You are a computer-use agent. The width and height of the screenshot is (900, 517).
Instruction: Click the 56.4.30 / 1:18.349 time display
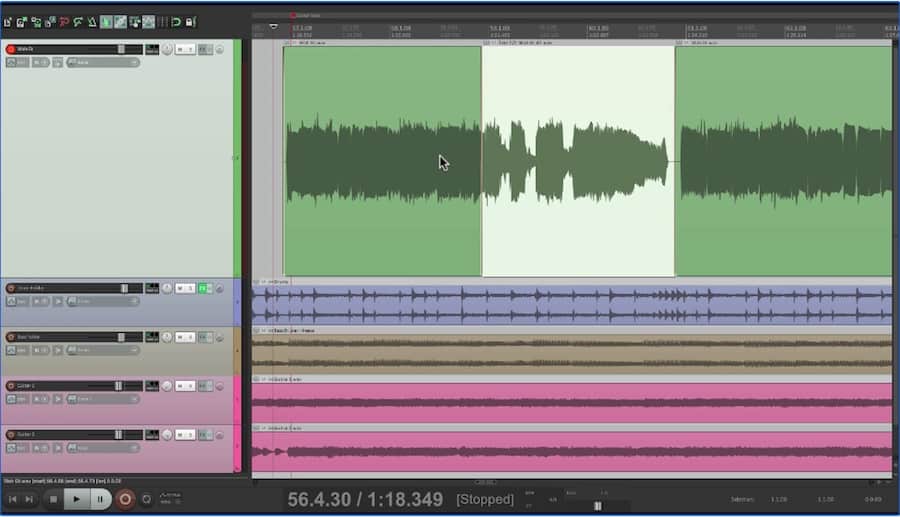pos(365,499)
